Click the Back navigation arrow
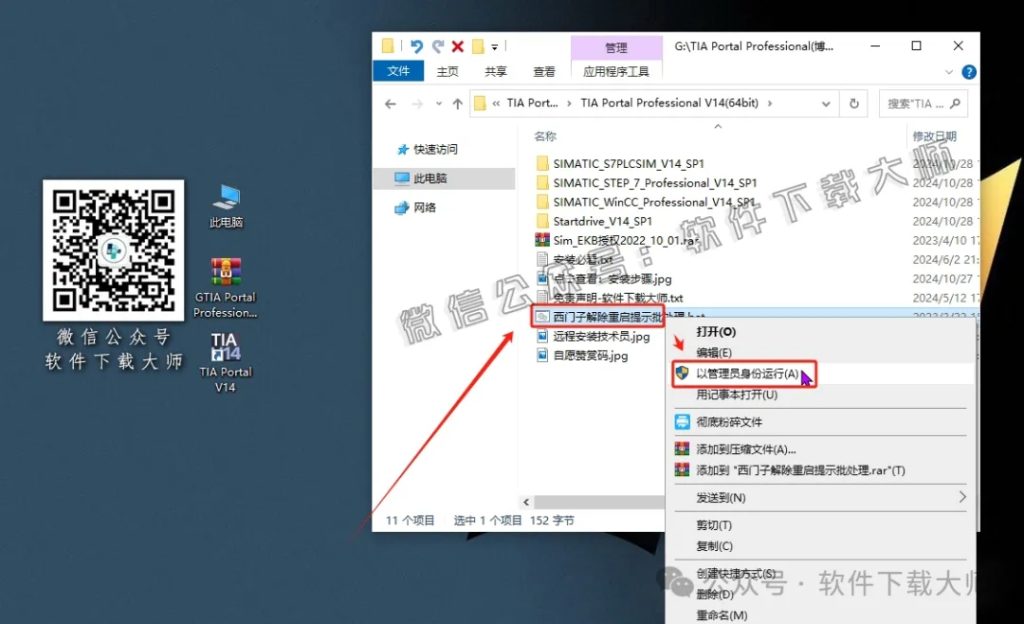The image size is (1024, 624). coord(391,103)
